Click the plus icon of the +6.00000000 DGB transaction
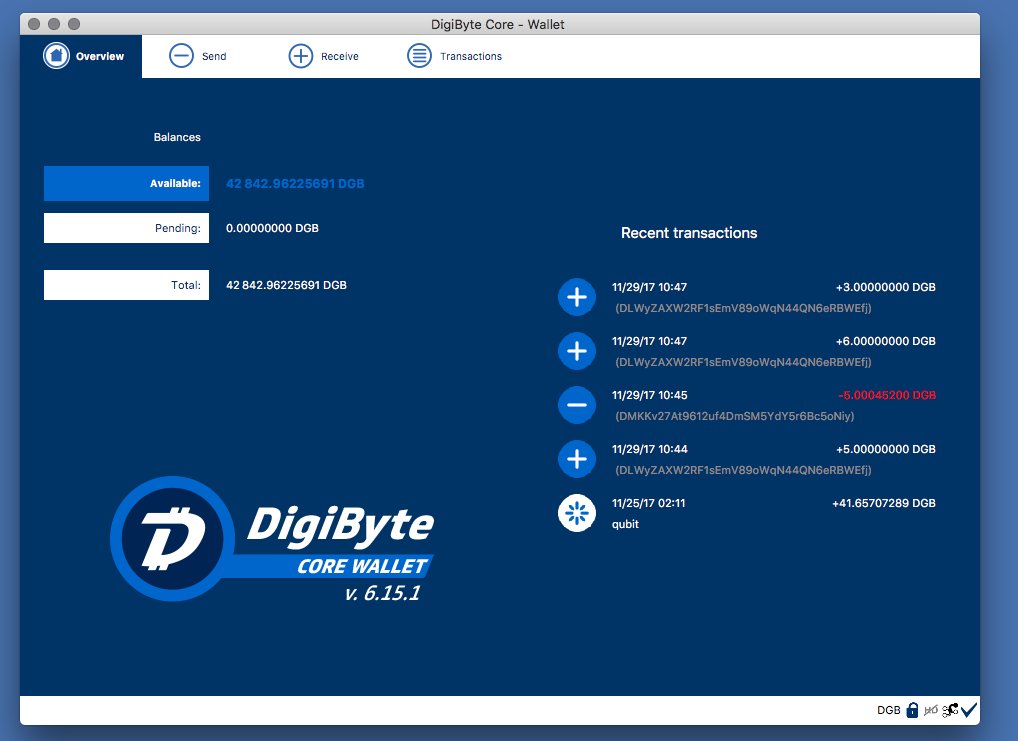1018x741 pixels. tap(577, 351)
